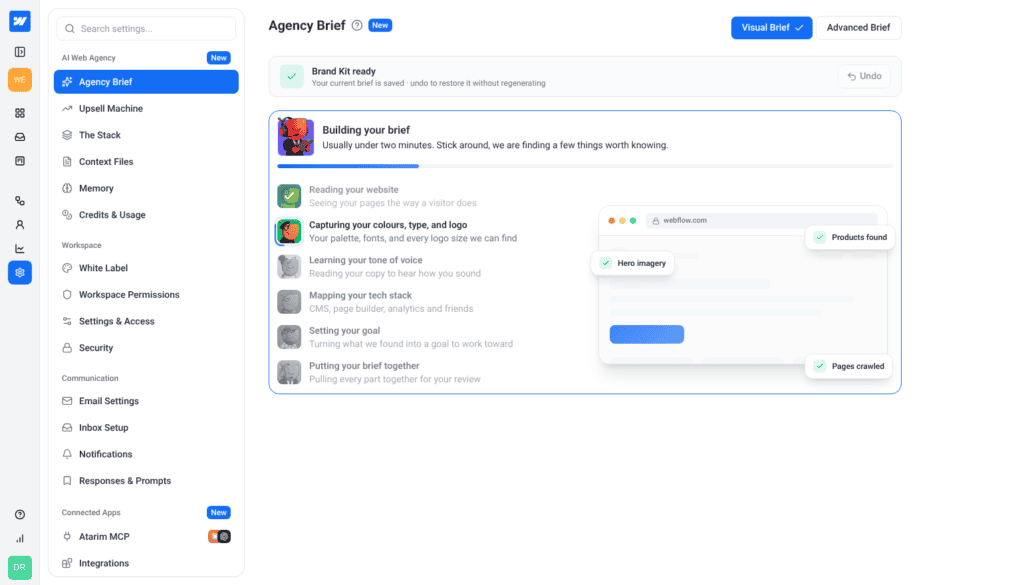Open the inbox tray icon in left rail
This screenshot has height=585, width=1024.
pyautogui.click(x=20, y=137)
